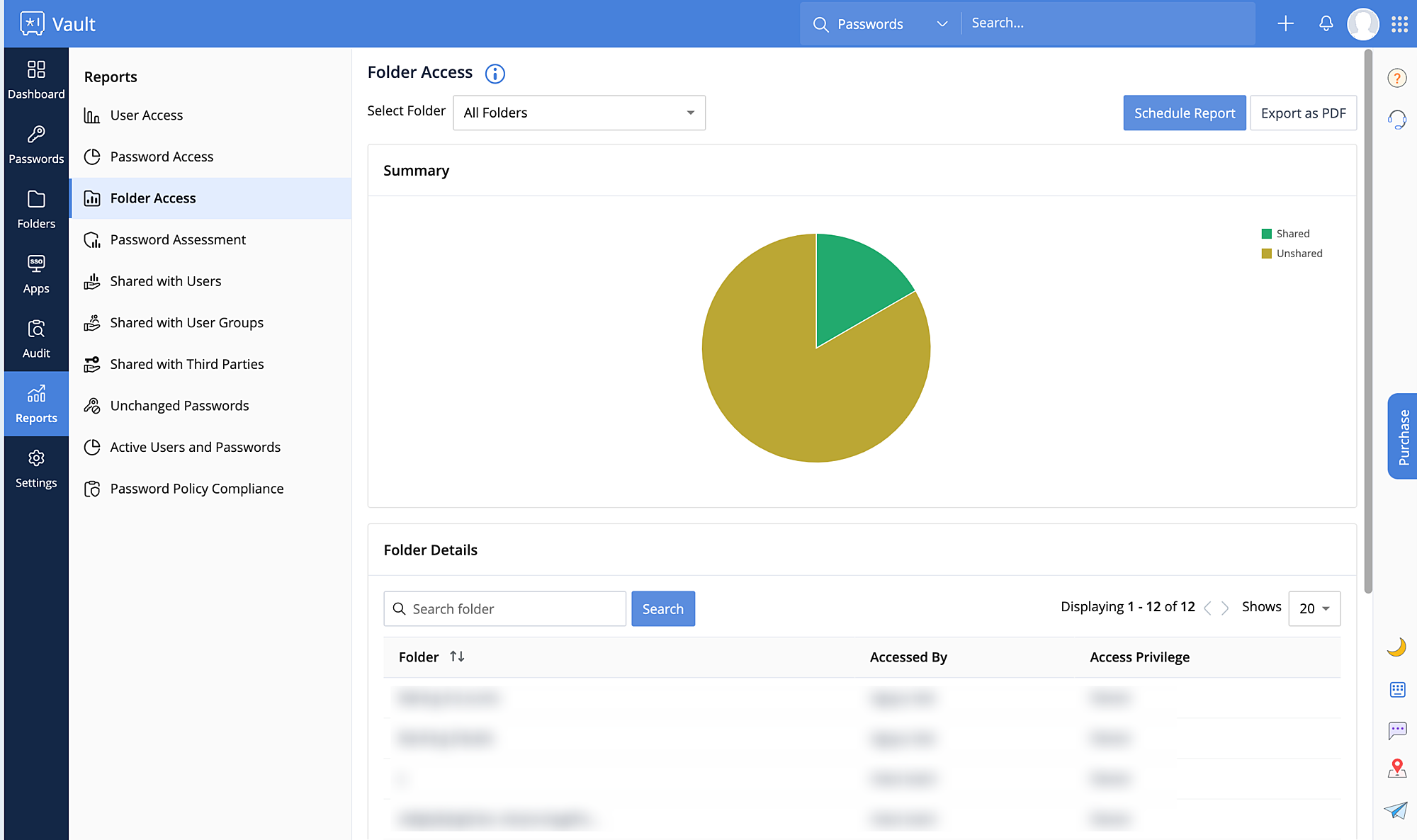Open the apps grid launcher icon
This screenshot has width=1417, height=840.
coord(1399,24)
